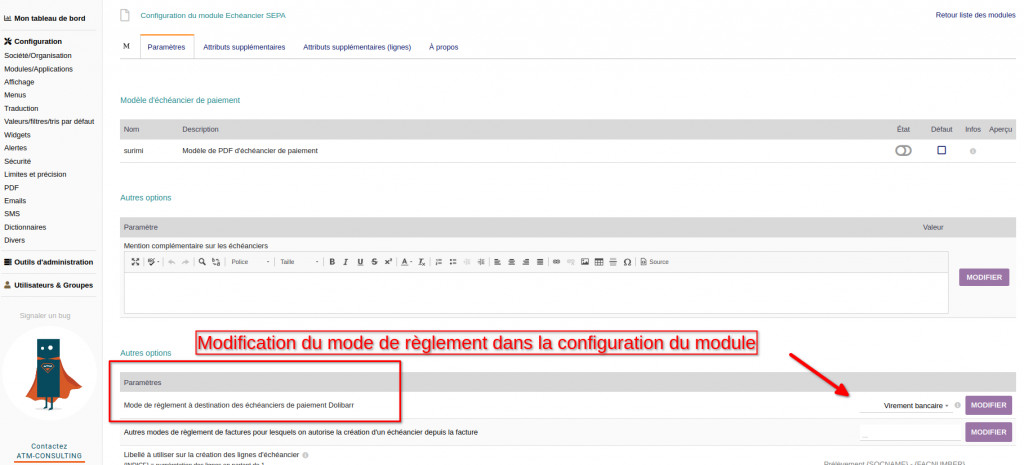Remove text formatting
Viewport: 1024px width, 465px height.
coord(422,262)
